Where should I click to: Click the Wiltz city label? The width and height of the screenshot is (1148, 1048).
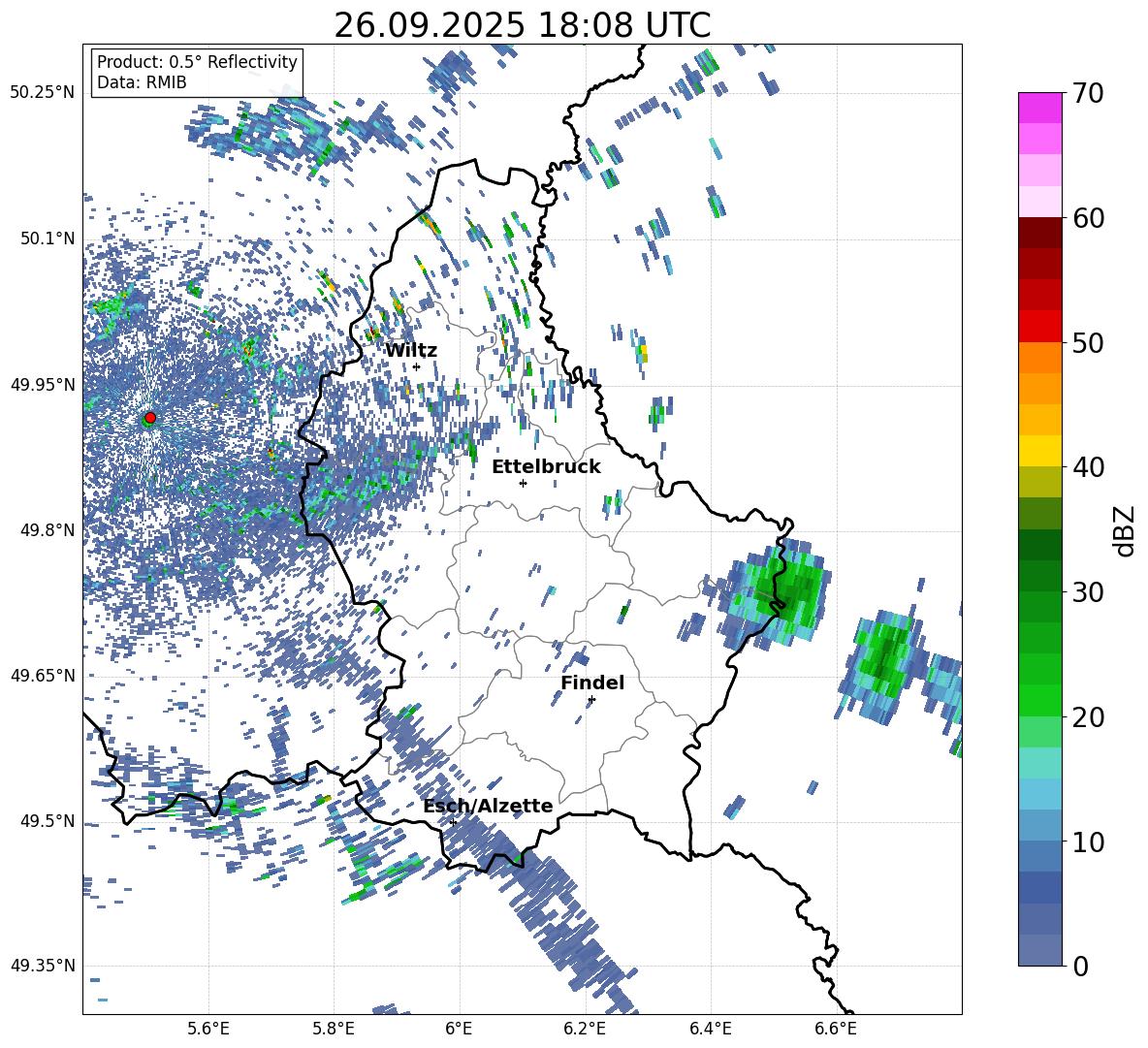click(411, 350)
